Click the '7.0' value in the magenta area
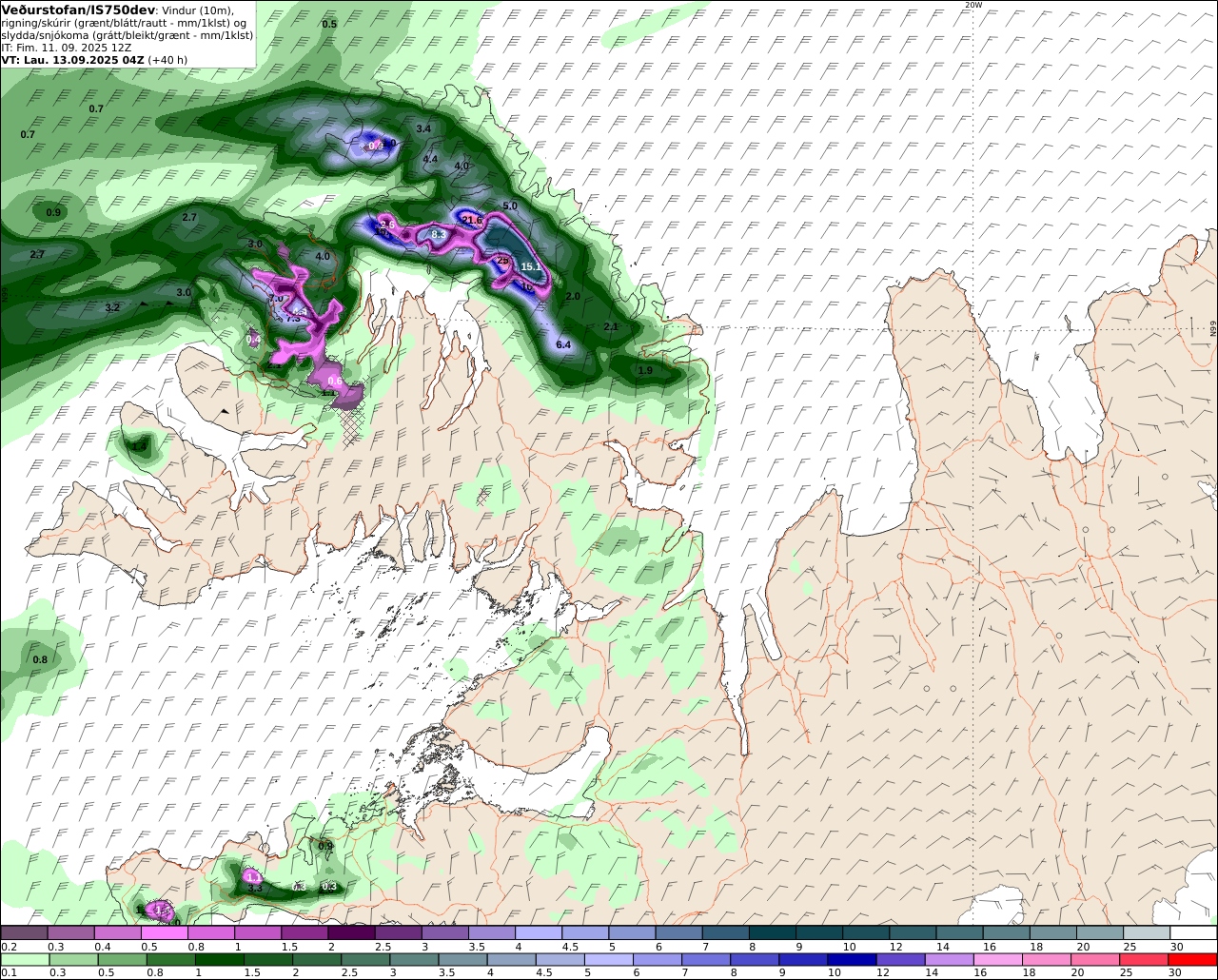This screenshot has width=1218, height=980. (277, 299)
